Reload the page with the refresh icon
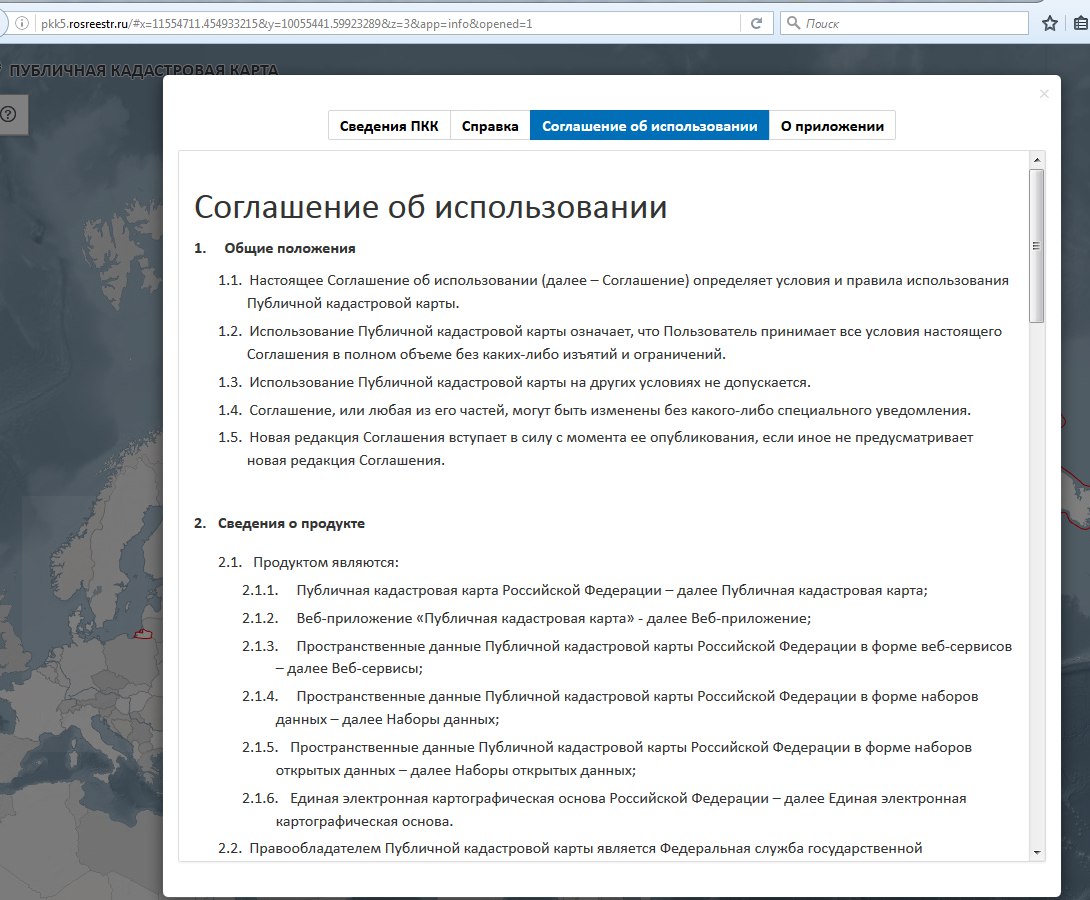The image size is (1090, 900). click(756, 24)
